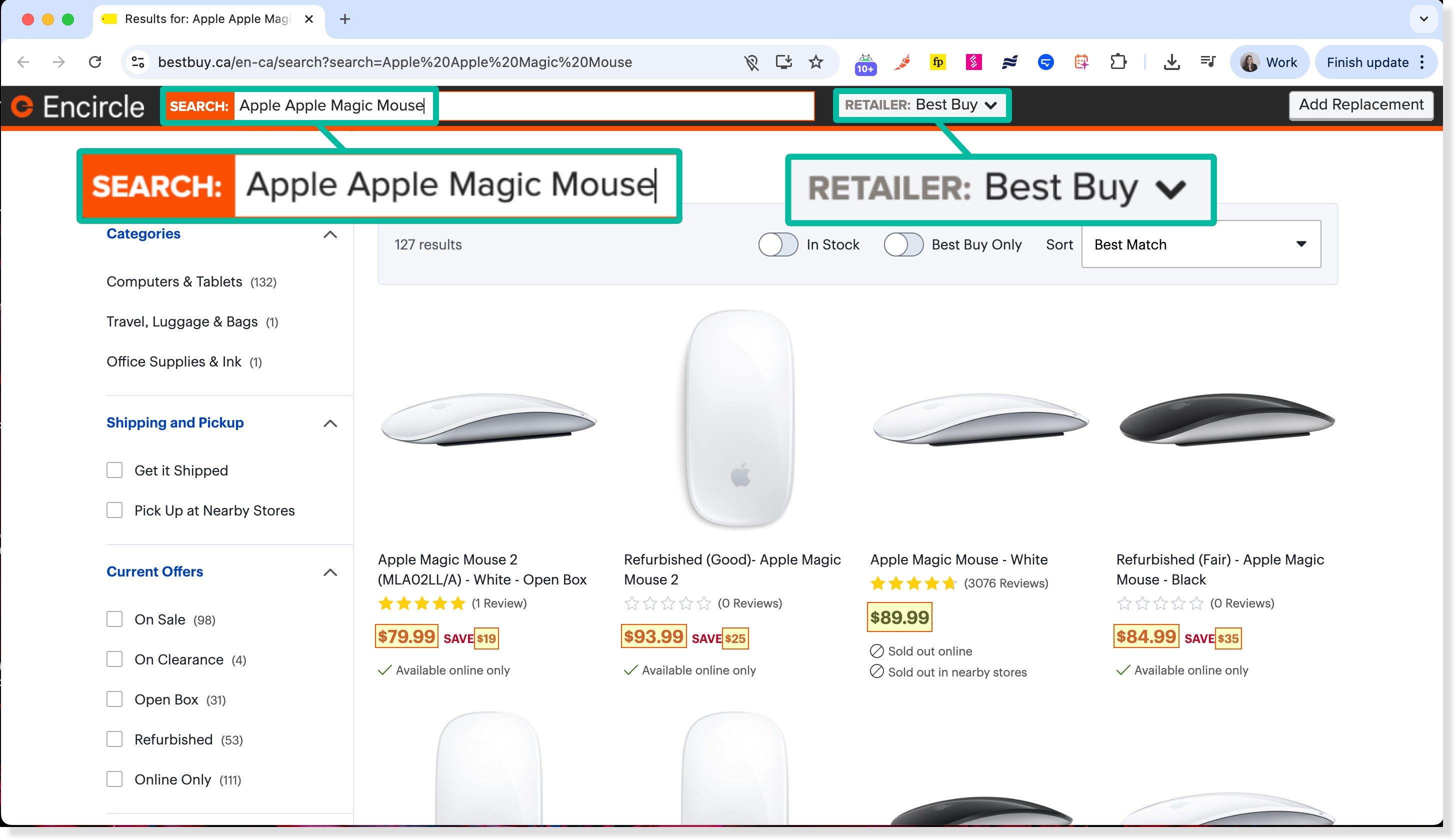This screenshot has height=840, width=1456.
Task: Open the Install page icon in address bar
Action: click(x=783, y=61)
